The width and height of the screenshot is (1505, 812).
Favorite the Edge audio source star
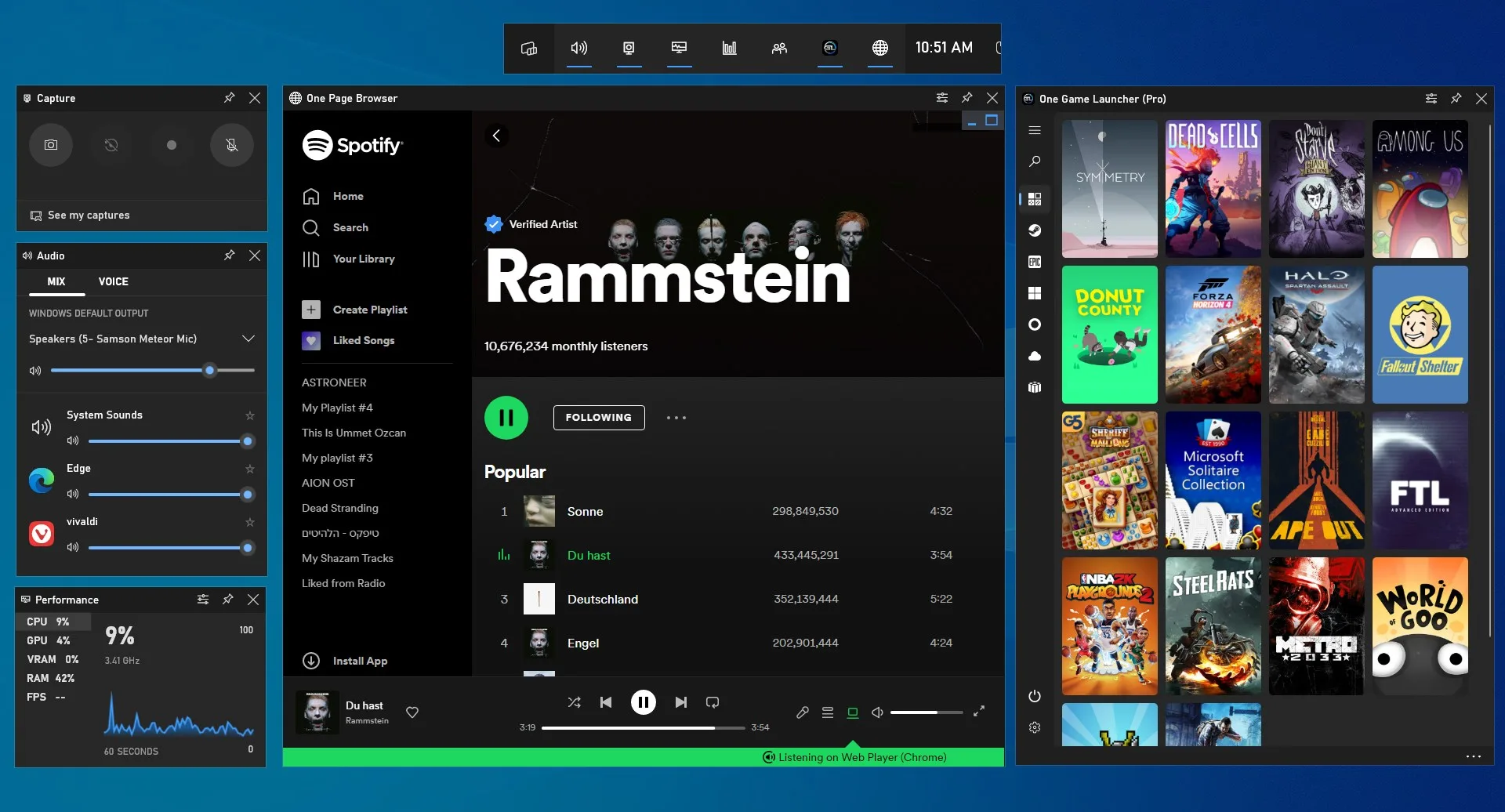[x=250, y=469]
